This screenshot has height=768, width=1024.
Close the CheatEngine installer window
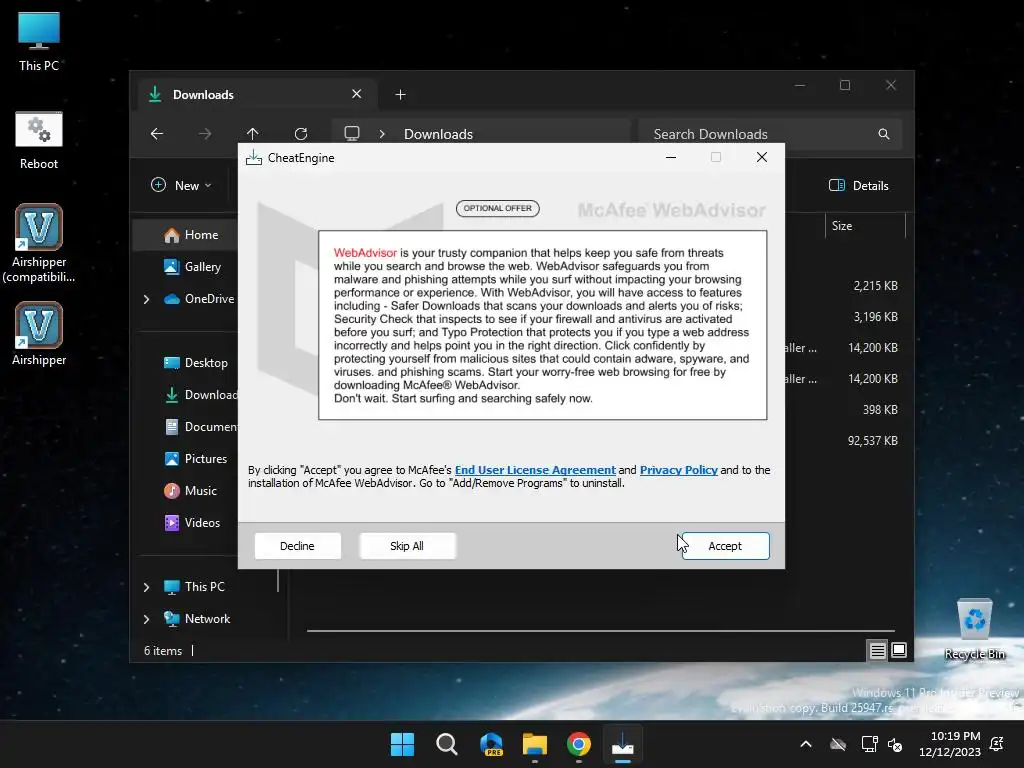761,157
